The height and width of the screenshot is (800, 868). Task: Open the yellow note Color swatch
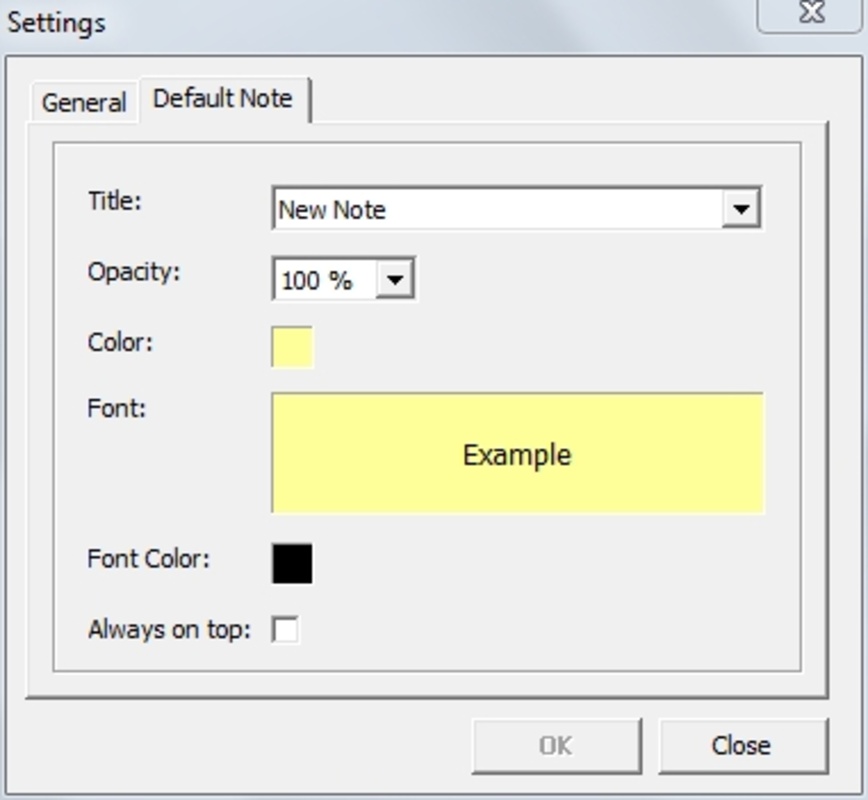tap(293, 347)
